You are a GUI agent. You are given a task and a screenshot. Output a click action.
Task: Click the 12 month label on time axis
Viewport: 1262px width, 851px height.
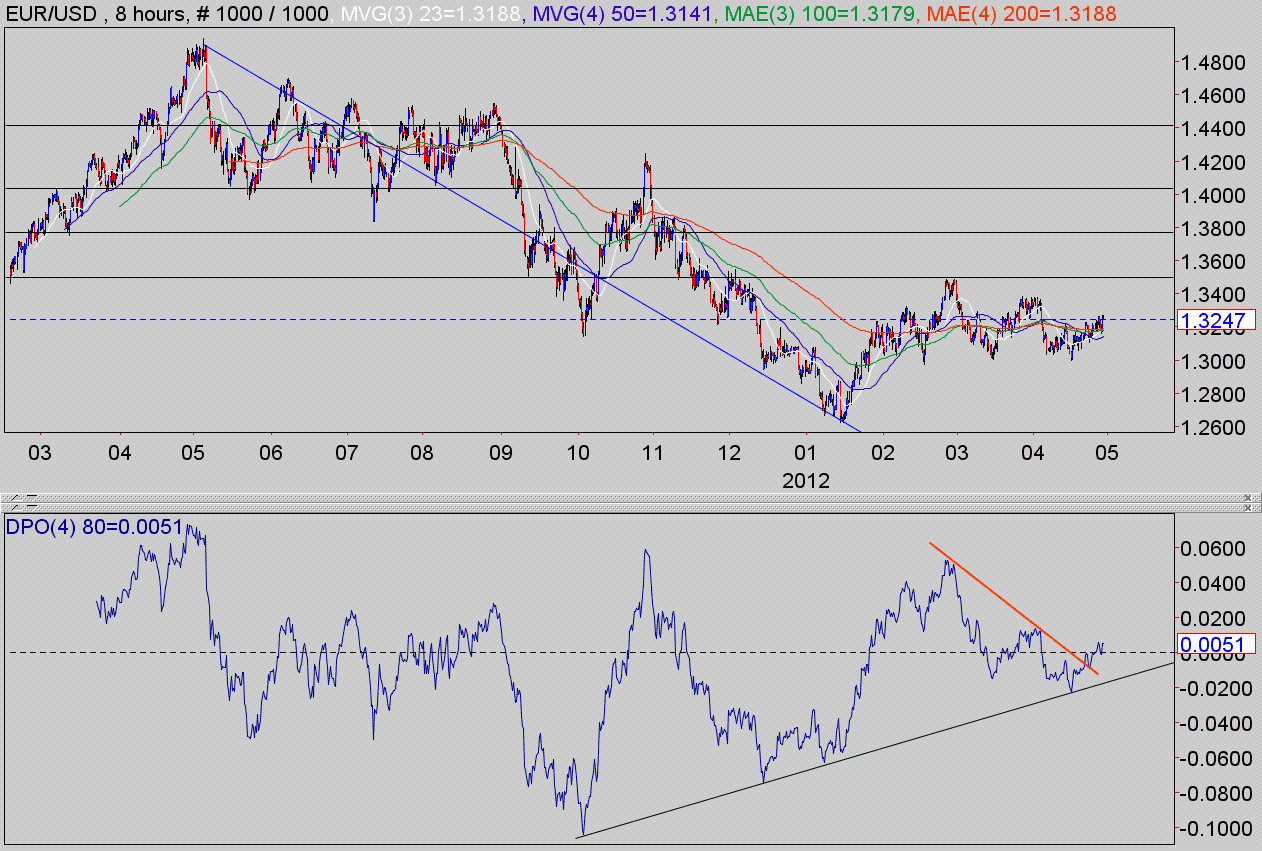731,455
